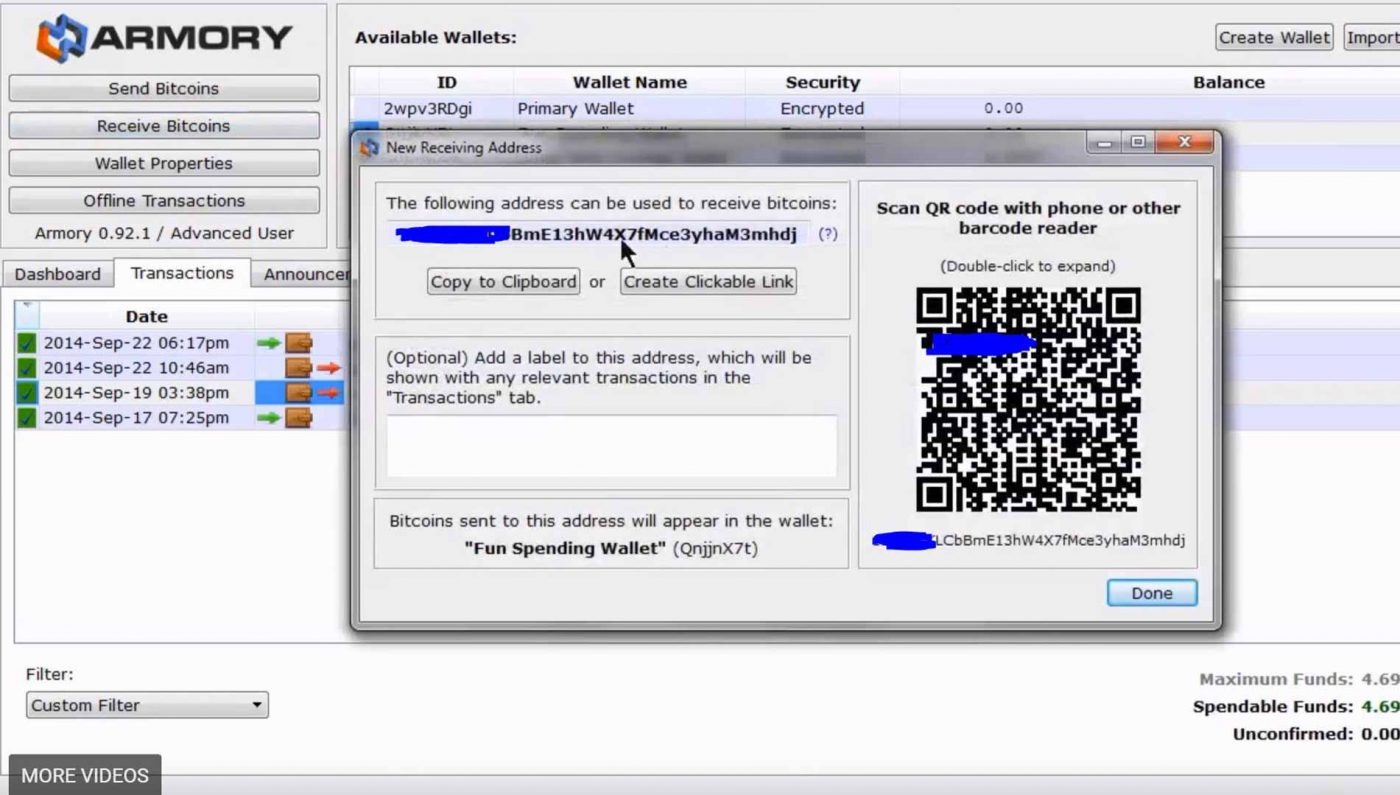Screen dimensions: 1400x795
Task: Click the Maximum Funds label
Action: click(1276, 679)
